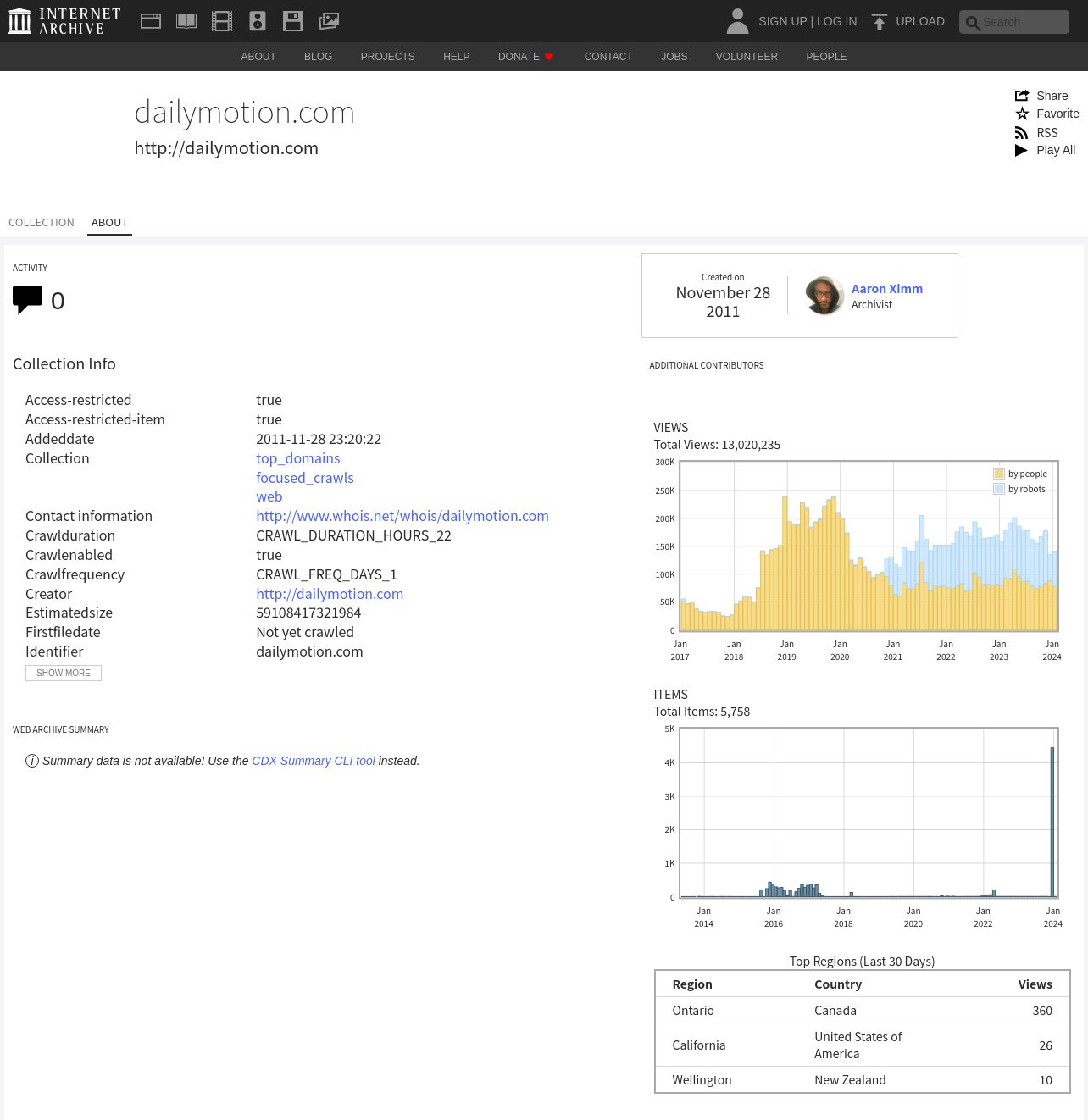Viewport: 1088px width, 1120px height.
Task: Open the ABOUT menu item
Action: pyautogui.click(x=258, y=57)
